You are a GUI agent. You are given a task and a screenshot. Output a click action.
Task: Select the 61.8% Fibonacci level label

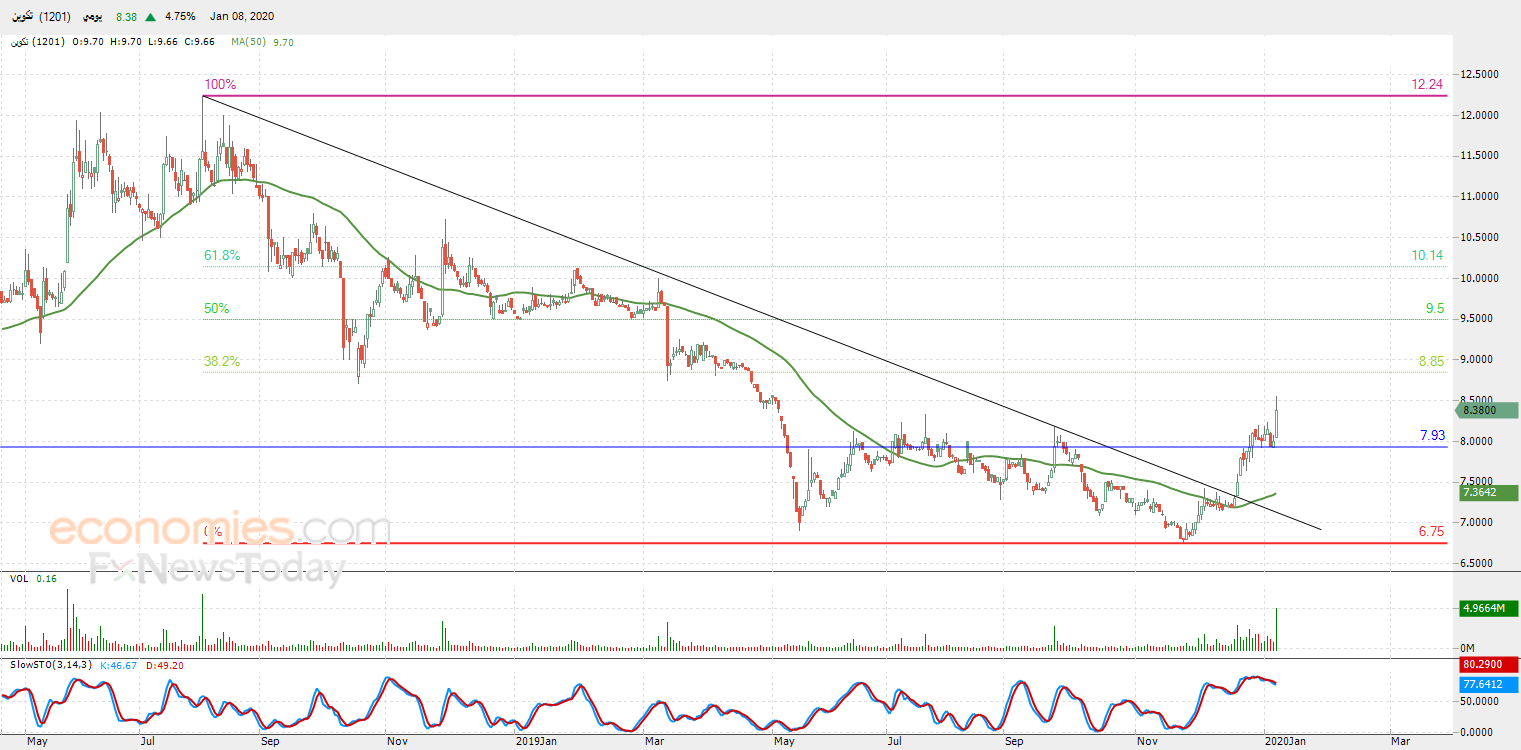pos(222,256)
